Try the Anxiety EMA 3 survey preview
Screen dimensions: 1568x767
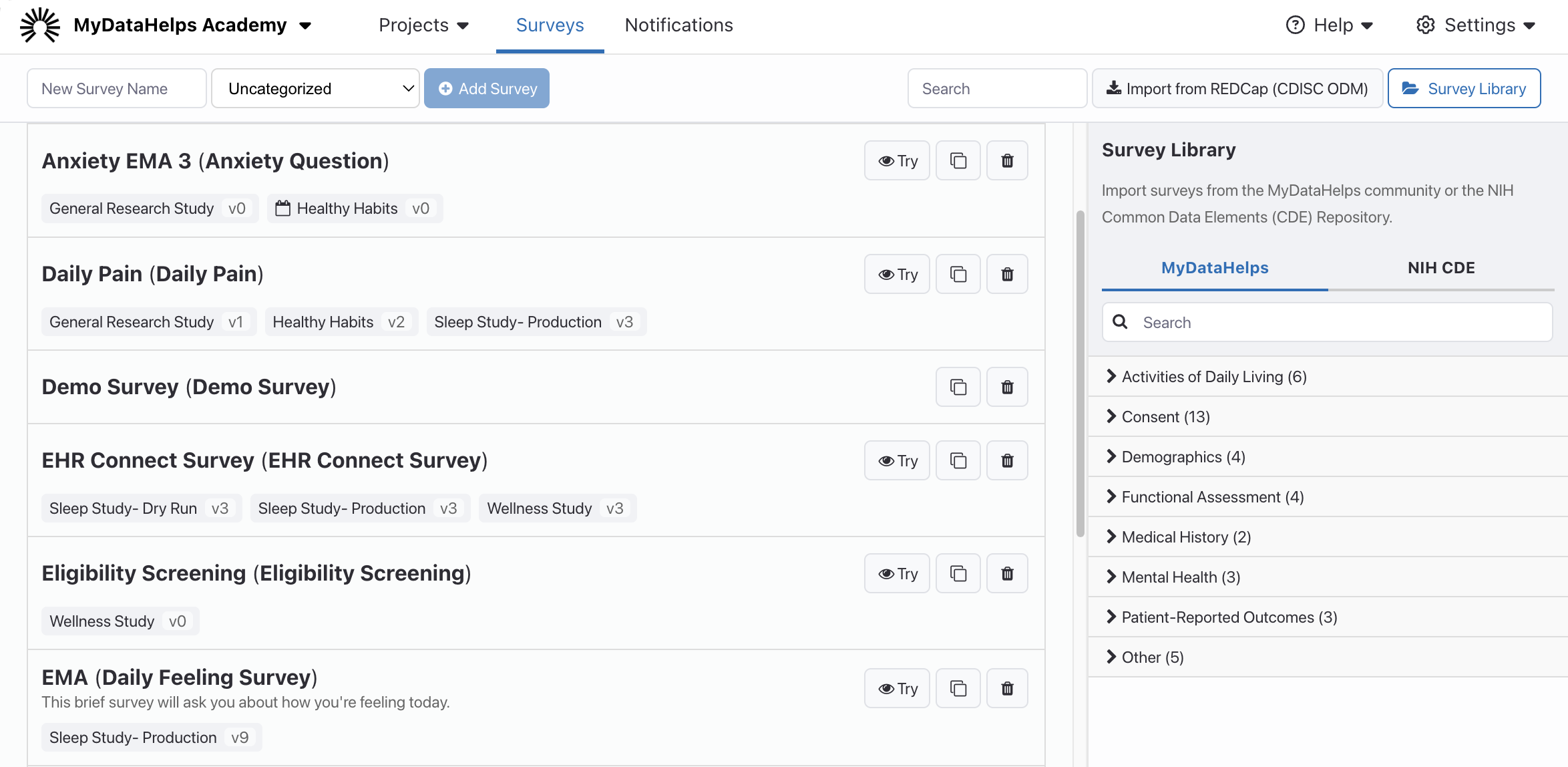pos(897,160)
